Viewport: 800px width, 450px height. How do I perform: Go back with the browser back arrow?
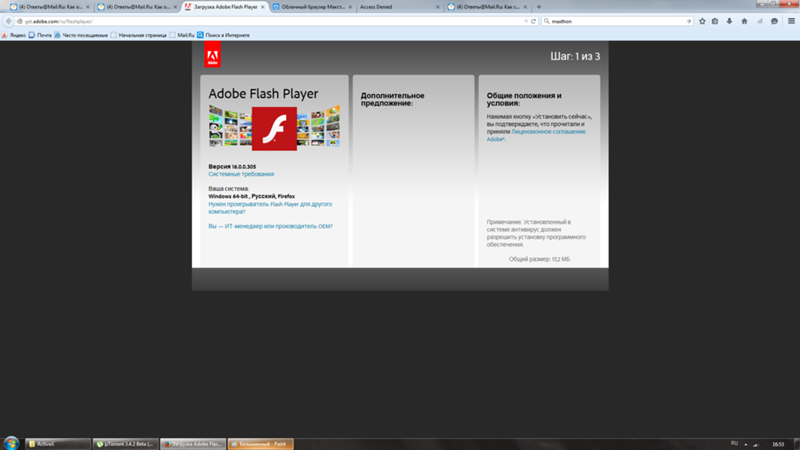coord(8,21)
